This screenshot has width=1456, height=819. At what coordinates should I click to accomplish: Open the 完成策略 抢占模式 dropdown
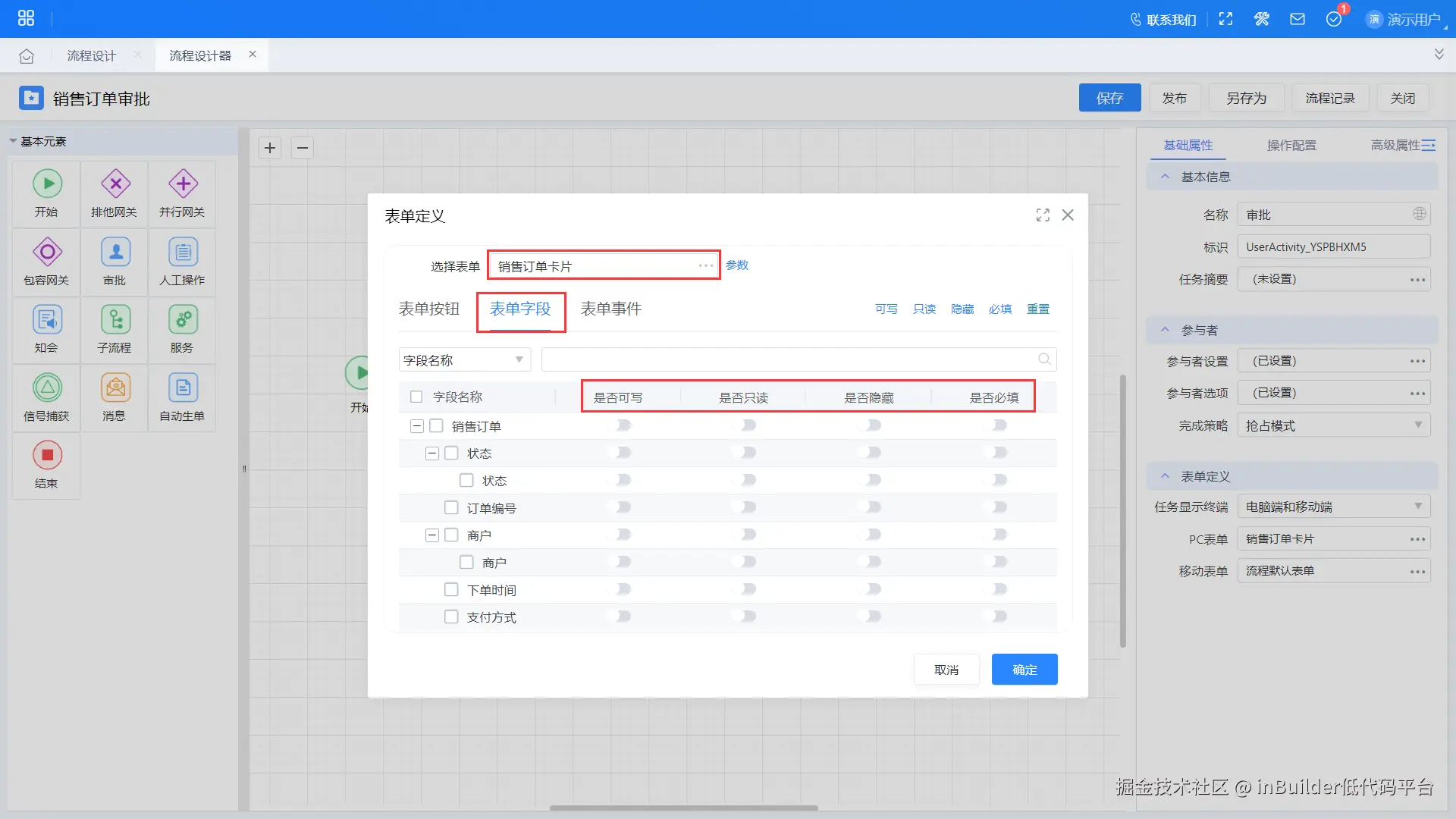(x=1333, y=425)
